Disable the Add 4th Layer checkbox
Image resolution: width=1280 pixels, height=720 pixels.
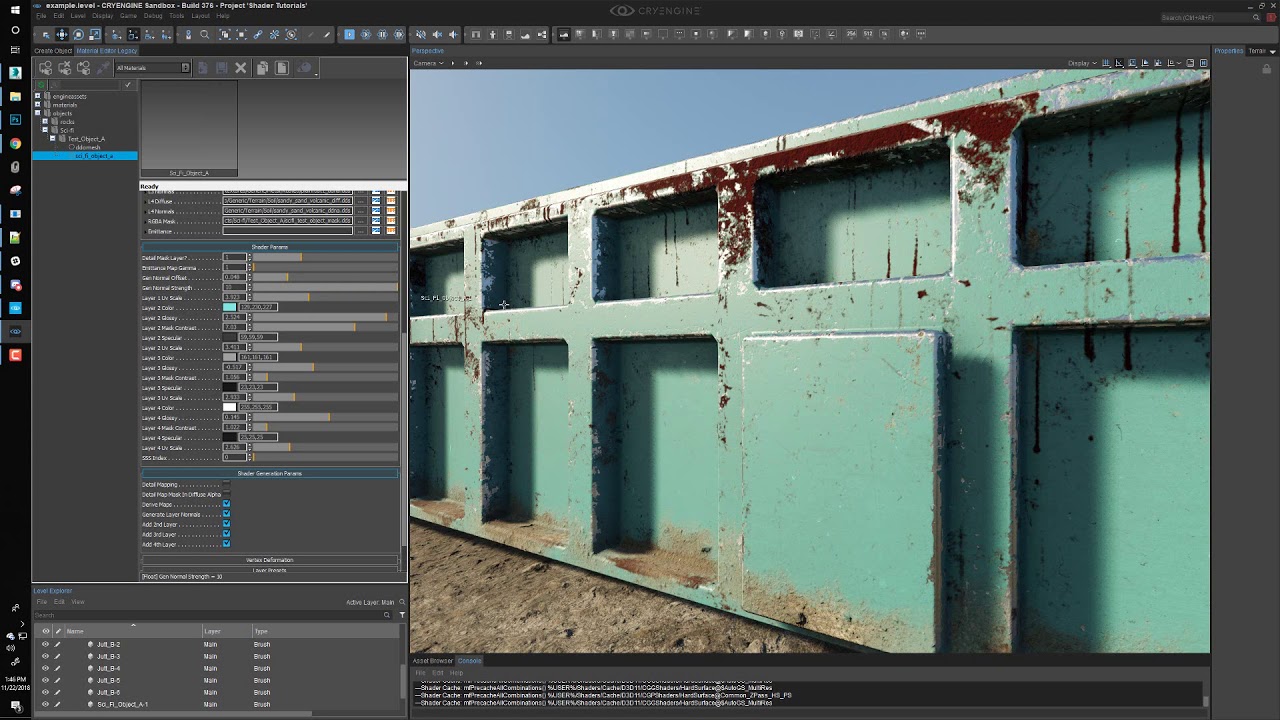226,545
